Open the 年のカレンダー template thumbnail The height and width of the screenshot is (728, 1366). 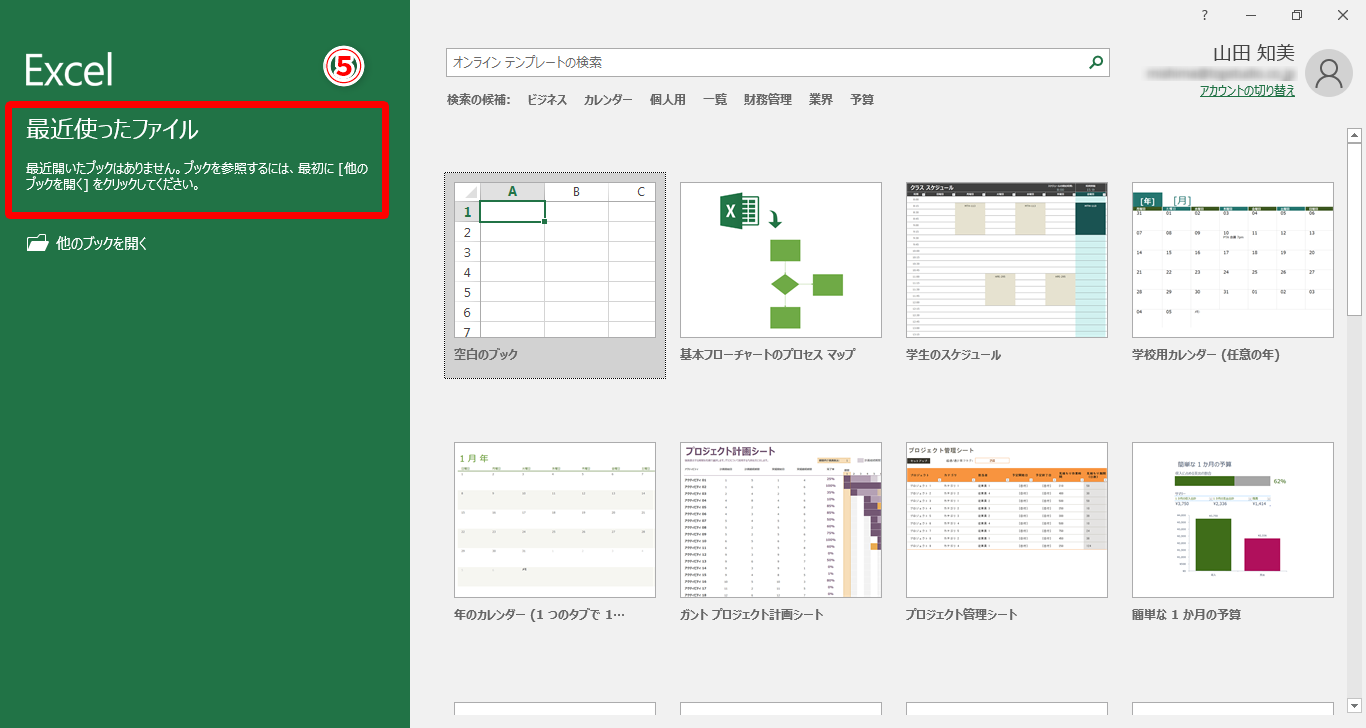(555, 520)
